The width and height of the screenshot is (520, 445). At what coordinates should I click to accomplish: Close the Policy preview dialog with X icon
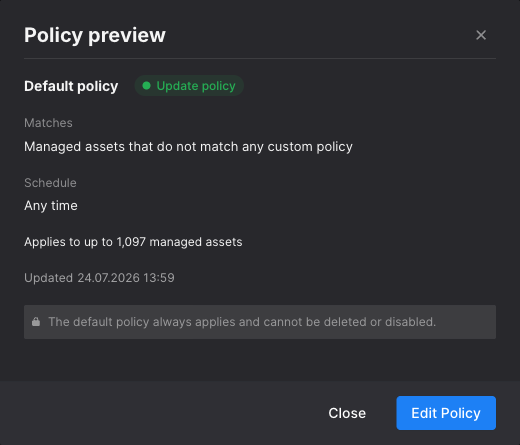pyautogui.click(x=481, y=35)
